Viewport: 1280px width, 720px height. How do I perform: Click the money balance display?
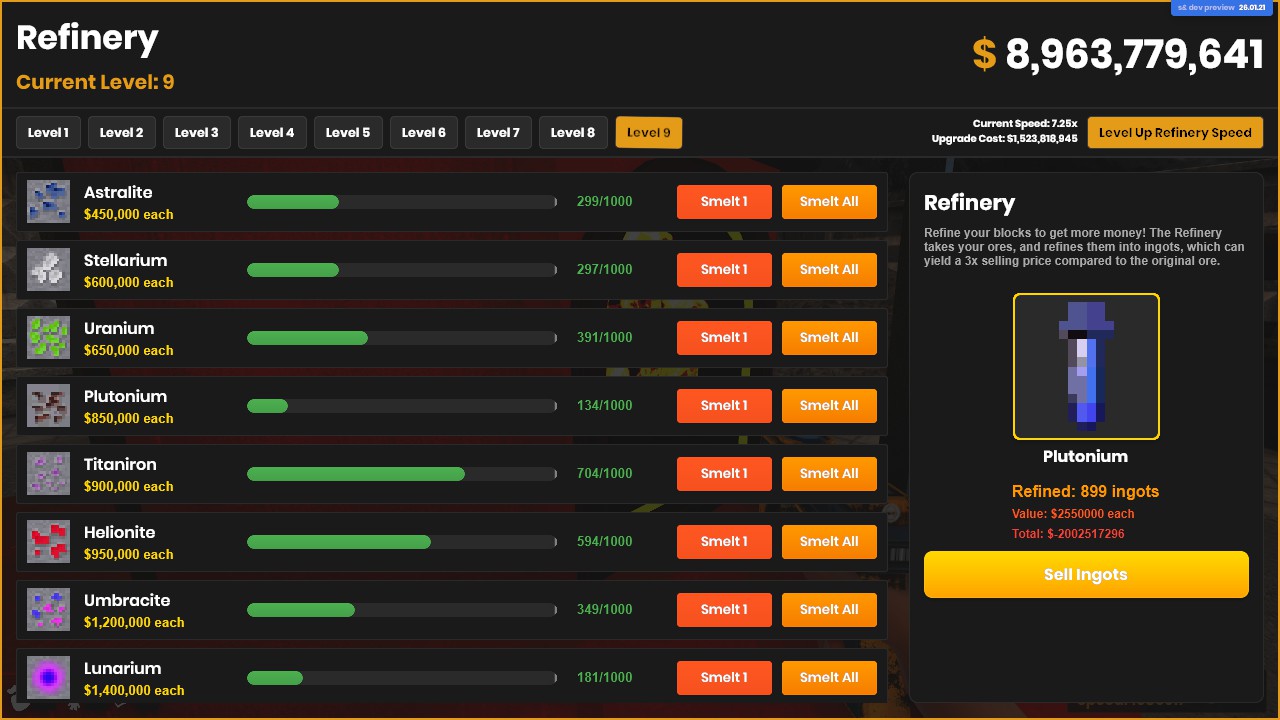coord(1118,55)
